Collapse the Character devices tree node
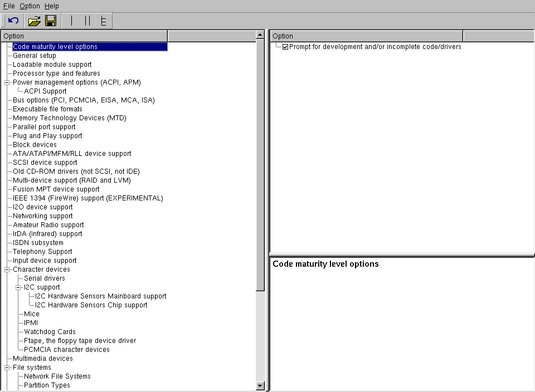Image resolution: width=535 pixels, height=392 pixels. 7,270
